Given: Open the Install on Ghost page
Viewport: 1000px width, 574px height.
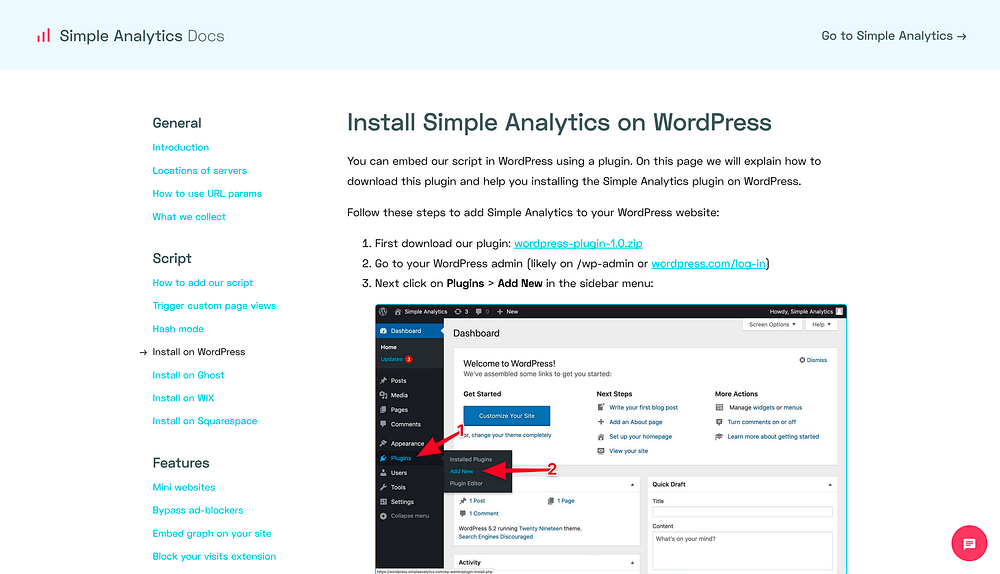Looking at the screenshot, I should (x=188, y=375).
